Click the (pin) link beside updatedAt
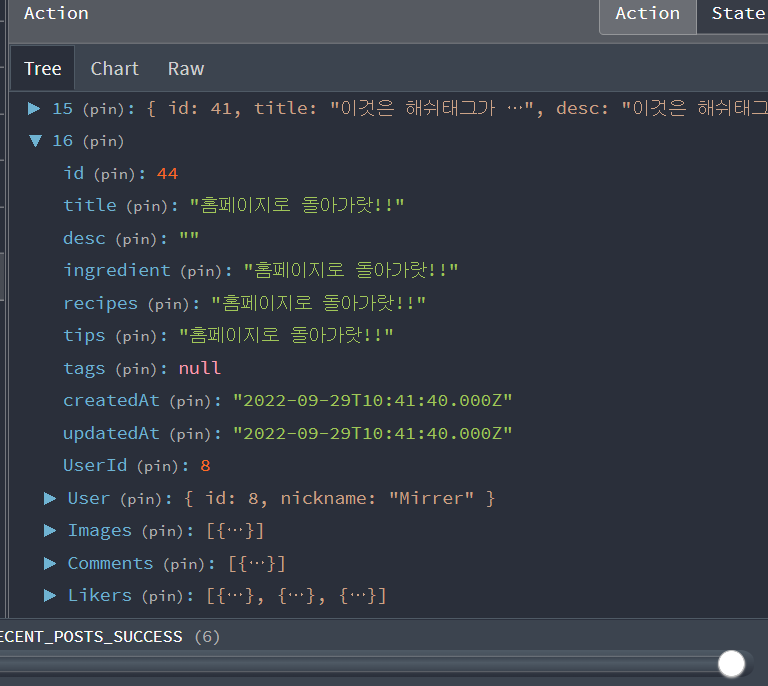The height and width of the screenshot is (686, 768). [190, 434]
